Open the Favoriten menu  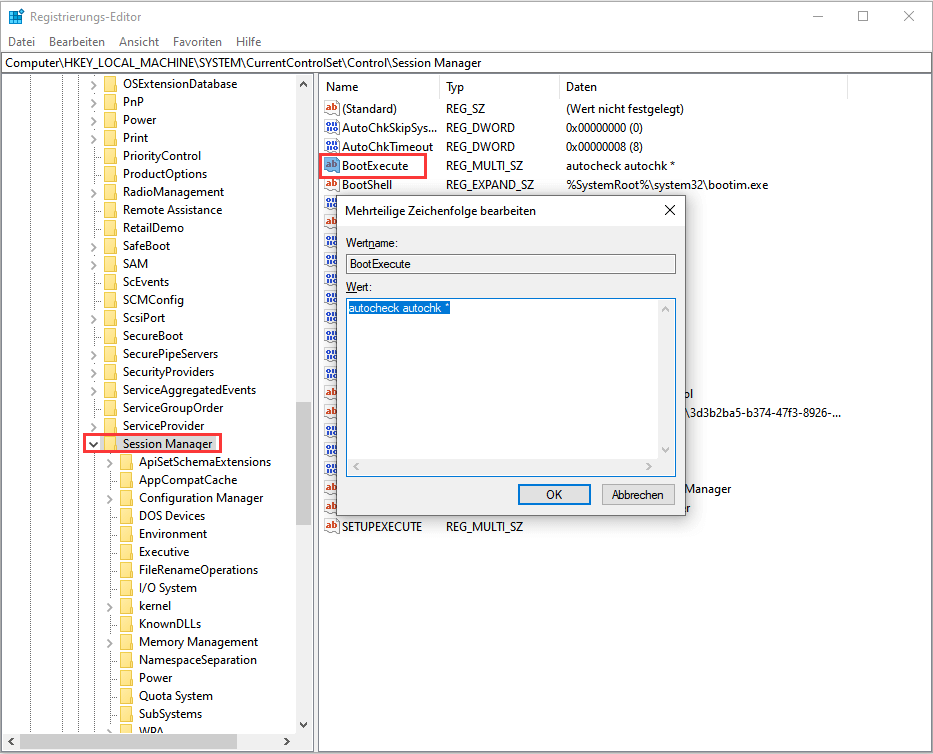pyautogui.click(x=197, y=42)
